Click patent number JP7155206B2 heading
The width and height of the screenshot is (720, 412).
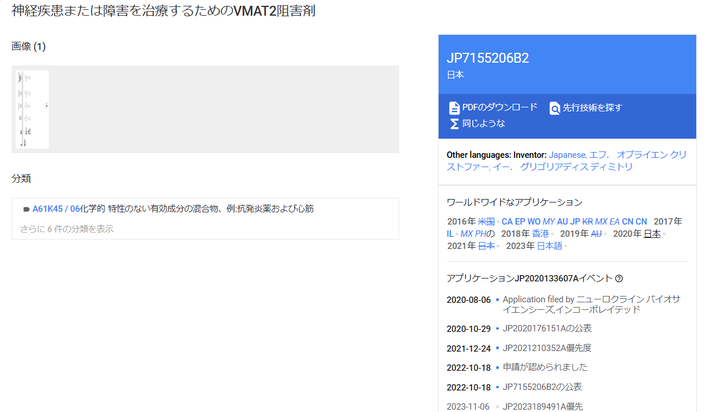click(488, 58)
